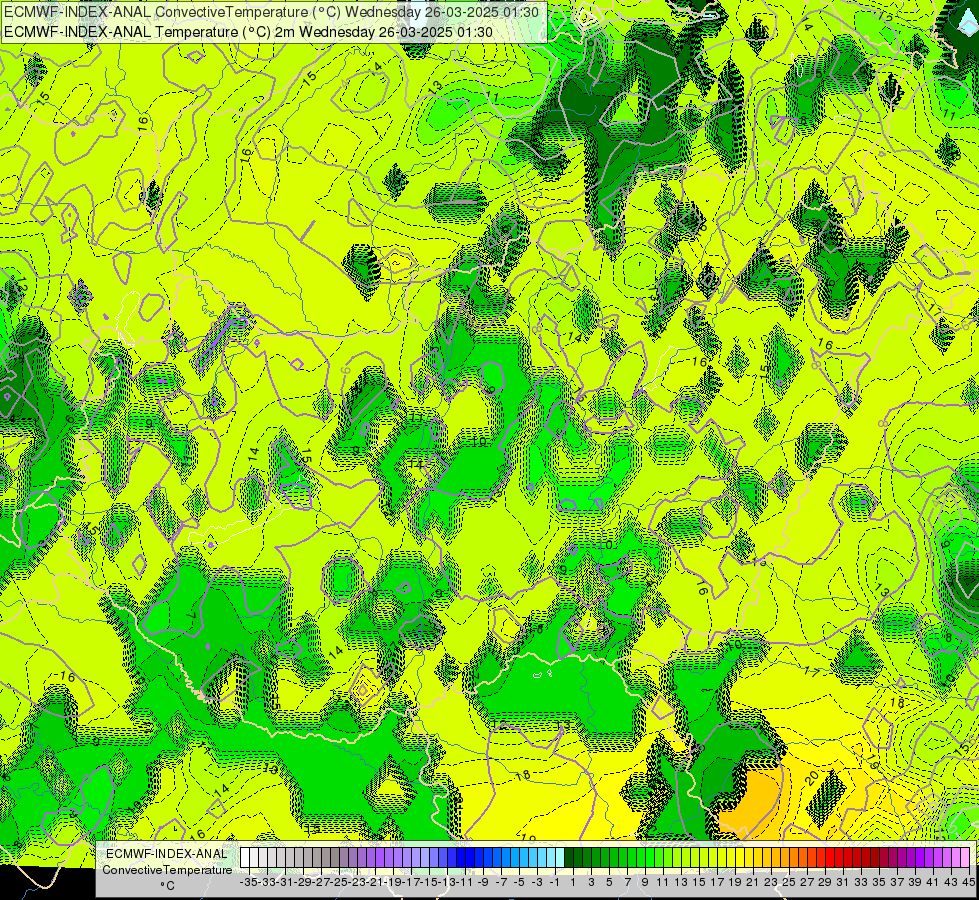This screenshot has height=900, width=979.
Task: Click 'ECMWF-INDEX-ANAL' text in the bottom legend box
Action: (x=167, y=853)
